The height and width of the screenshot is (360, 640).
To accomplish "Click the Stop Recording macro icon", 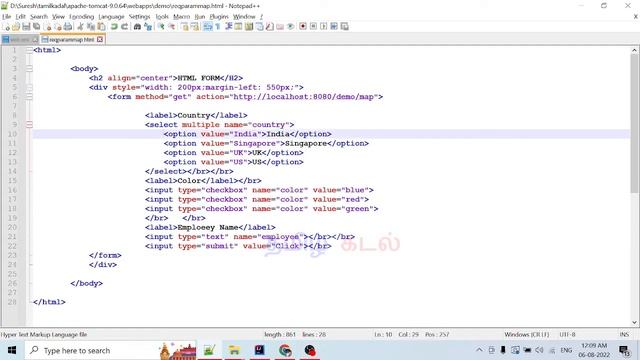I will point(313,27).
